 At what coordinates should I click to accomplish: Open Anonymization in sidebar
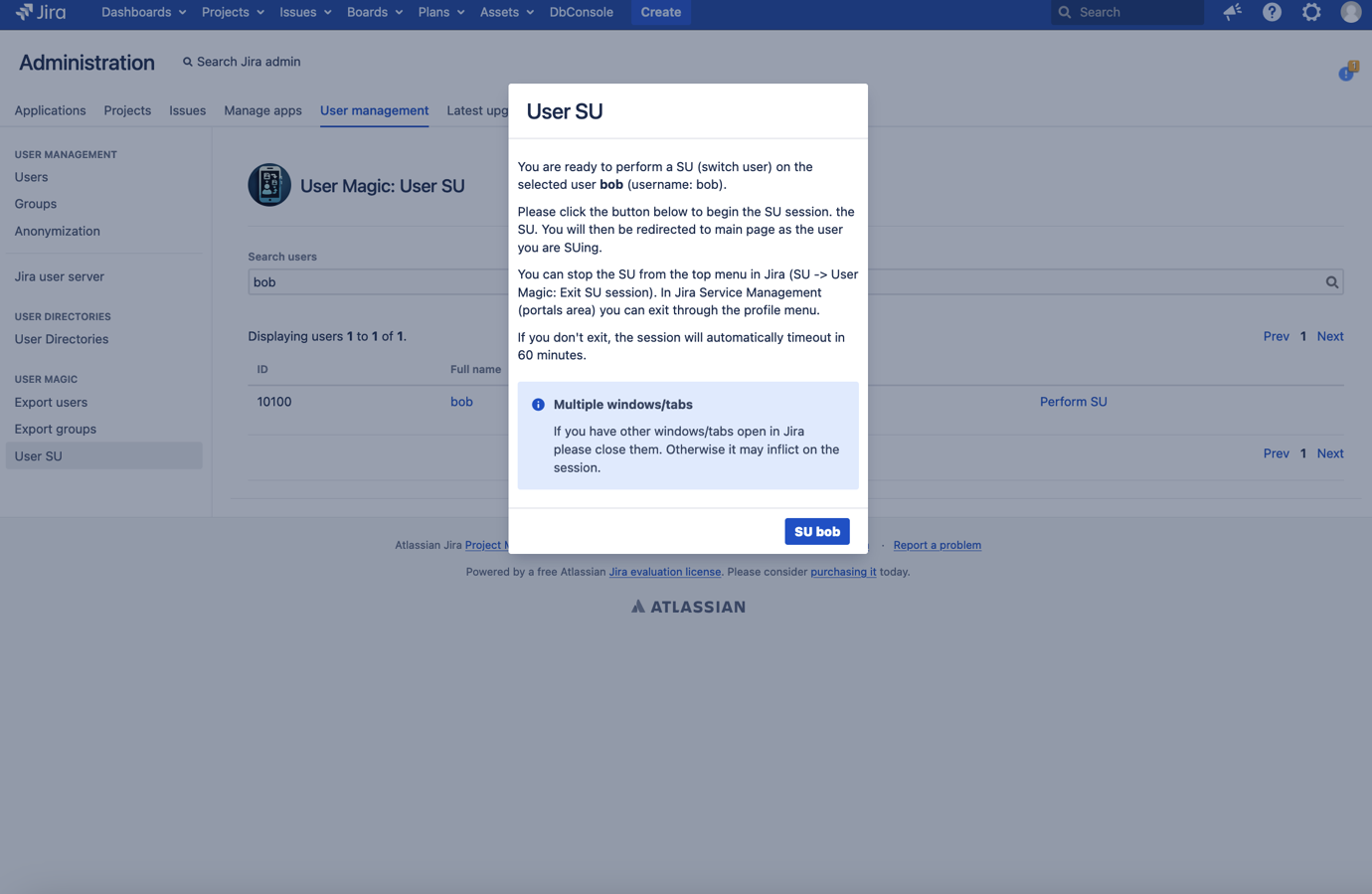57,231
